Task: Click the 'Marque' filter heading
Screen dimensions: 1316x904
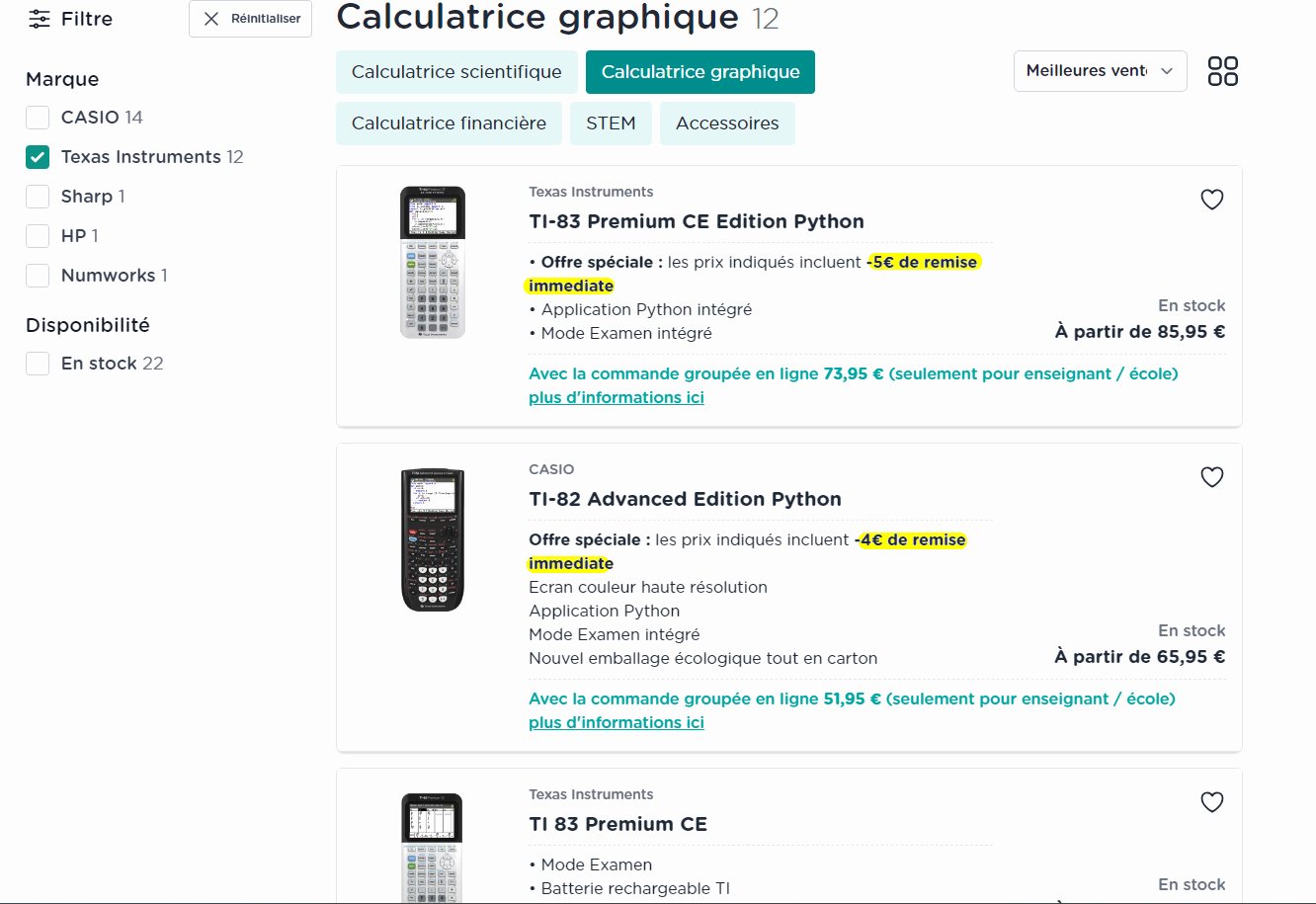Action: (x=62, y=79)
